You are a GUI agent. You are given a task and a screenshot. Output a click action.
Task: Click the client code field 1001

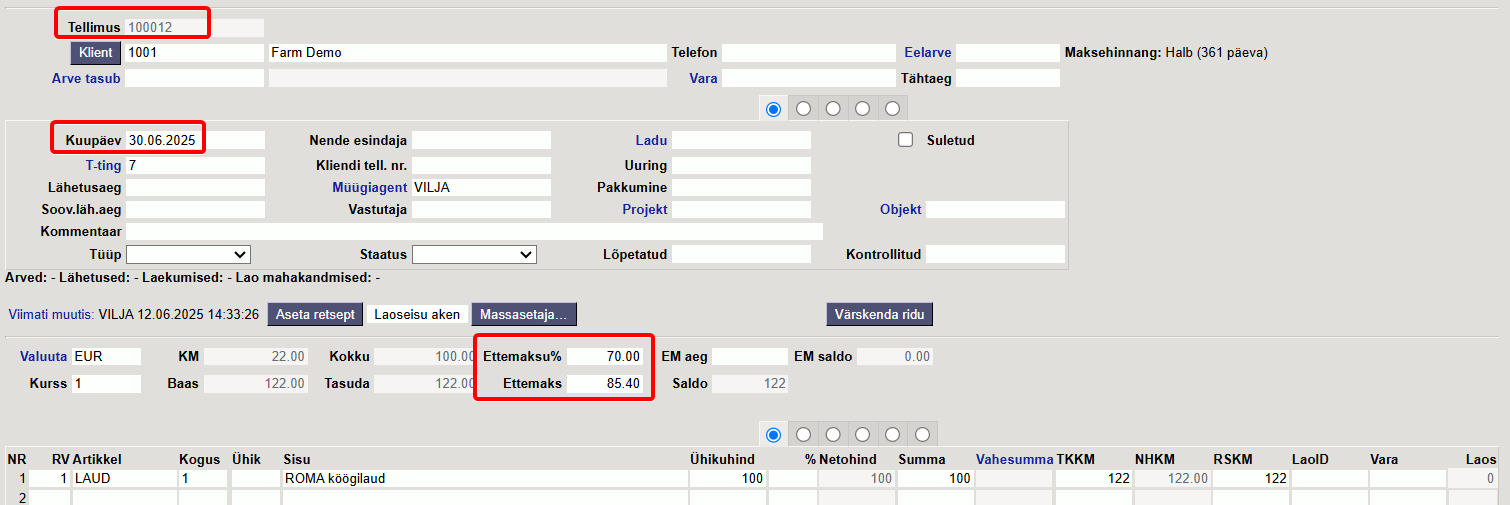(x=195, y=53)
